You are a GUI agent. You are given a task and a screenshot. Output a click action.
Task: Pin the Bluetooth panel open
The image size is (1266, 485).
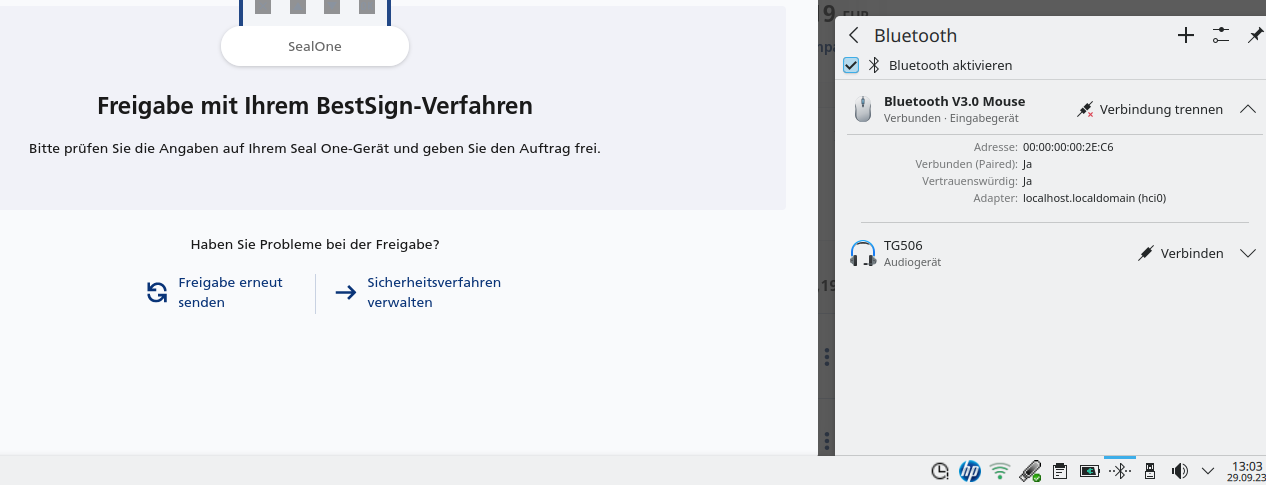click(x=1255, y=36)
